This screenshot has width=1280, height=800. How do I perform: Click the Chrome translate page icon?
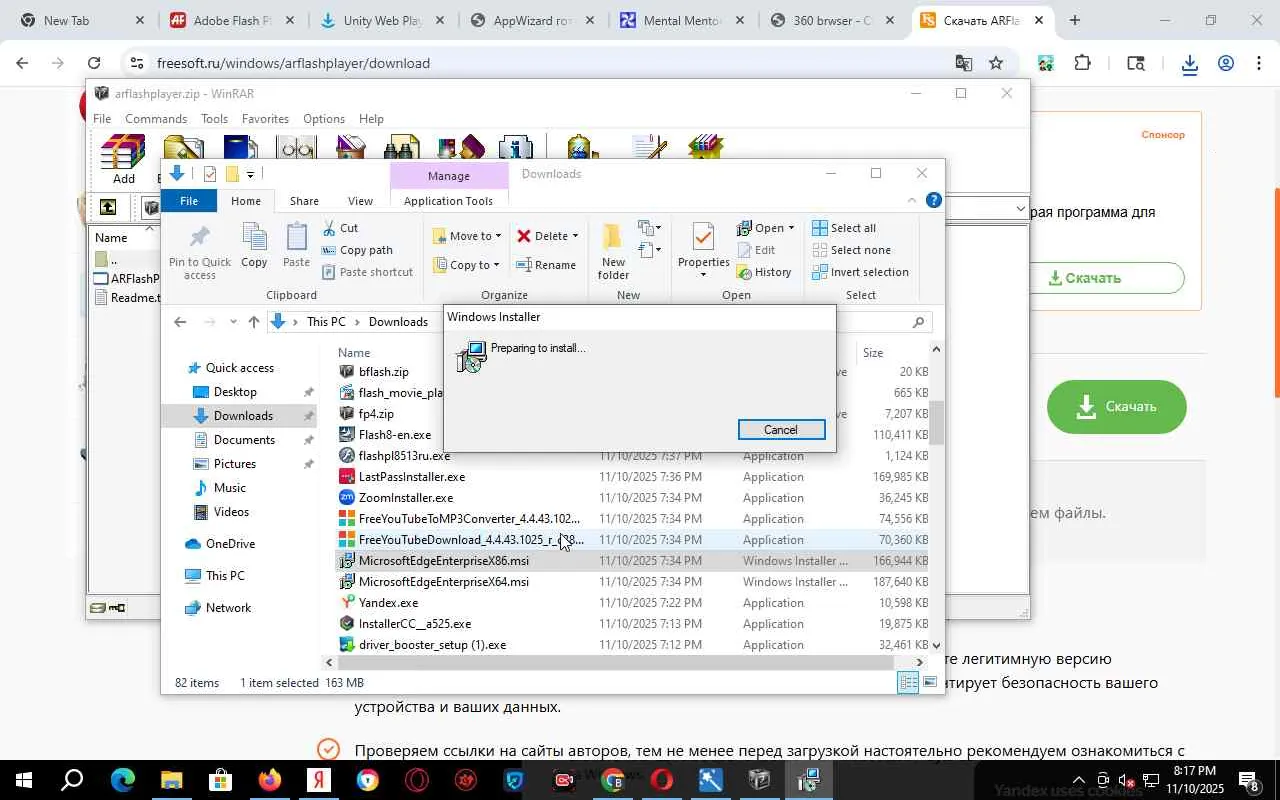[x=963, y=63]
